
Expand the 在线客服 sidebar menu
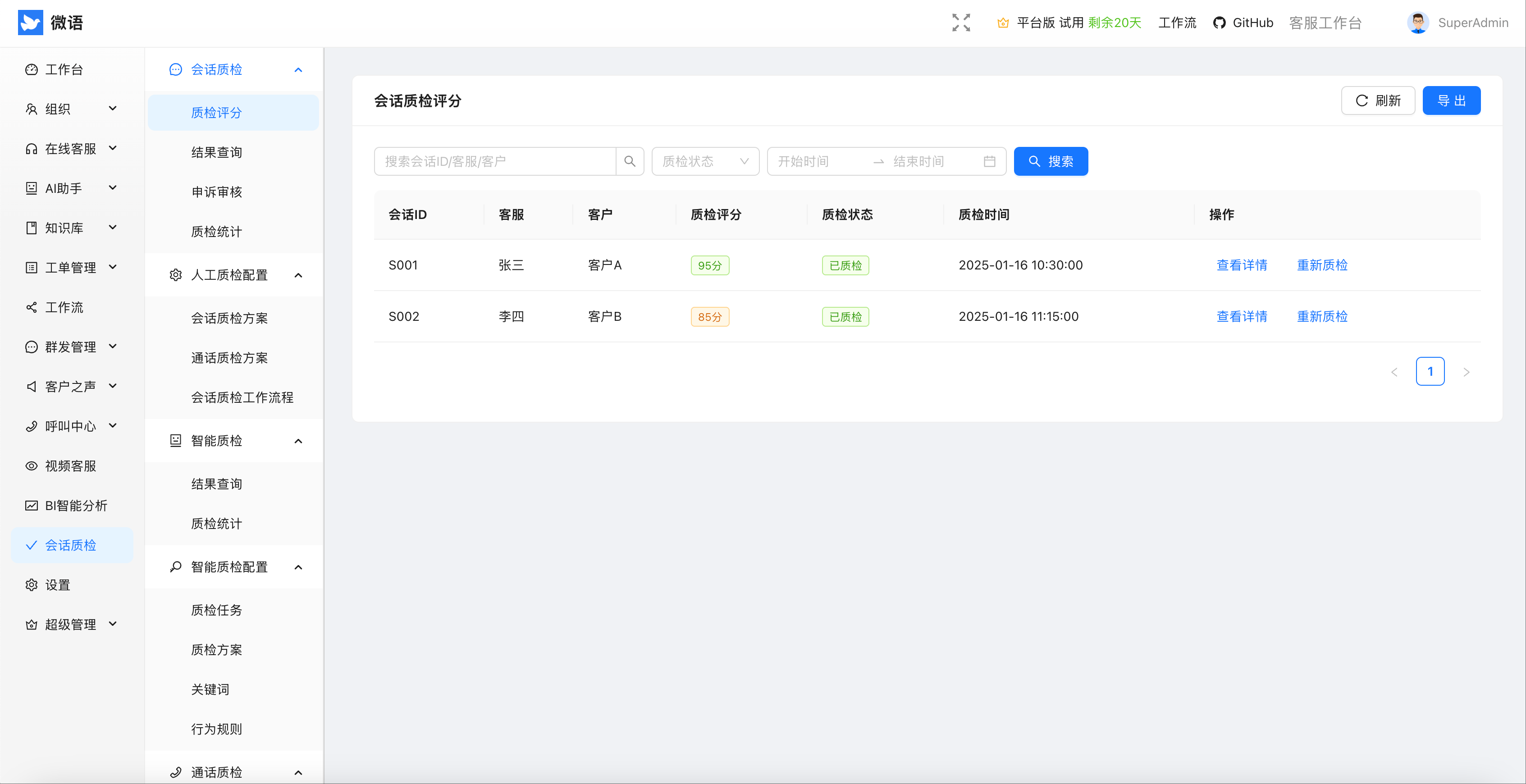(71, 148)
